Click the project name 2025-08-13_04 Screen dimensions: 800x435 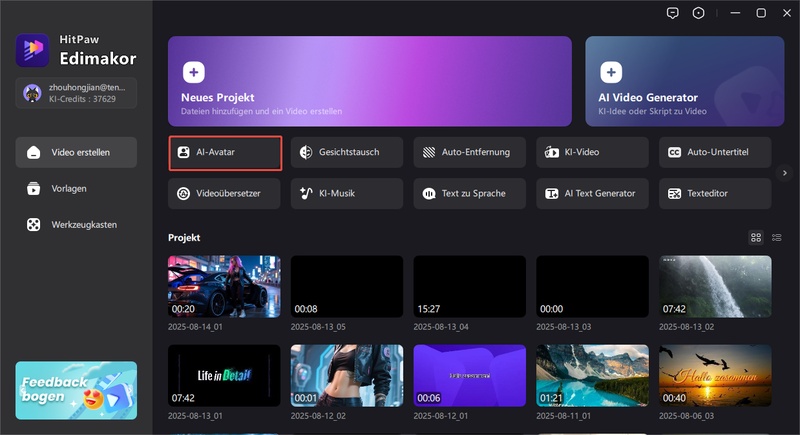coord(441,327)
